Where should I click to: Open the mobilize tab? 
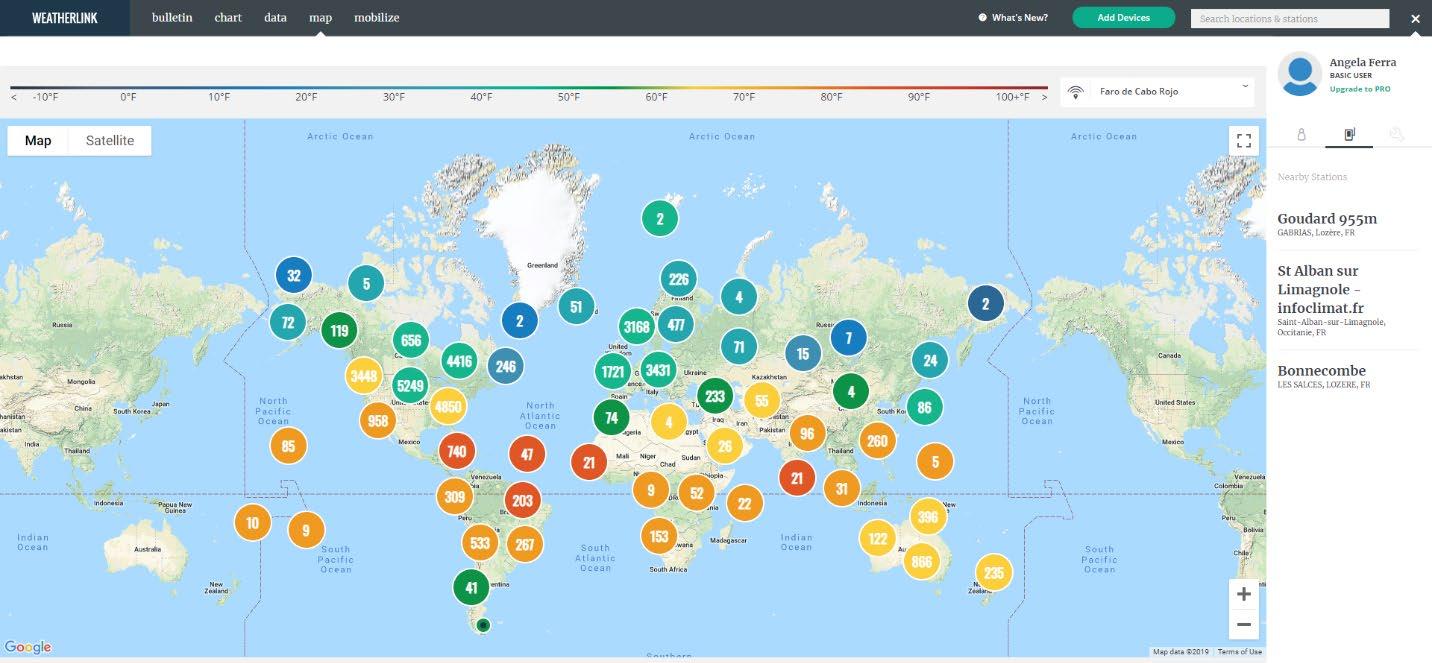(x=376, y=18)
